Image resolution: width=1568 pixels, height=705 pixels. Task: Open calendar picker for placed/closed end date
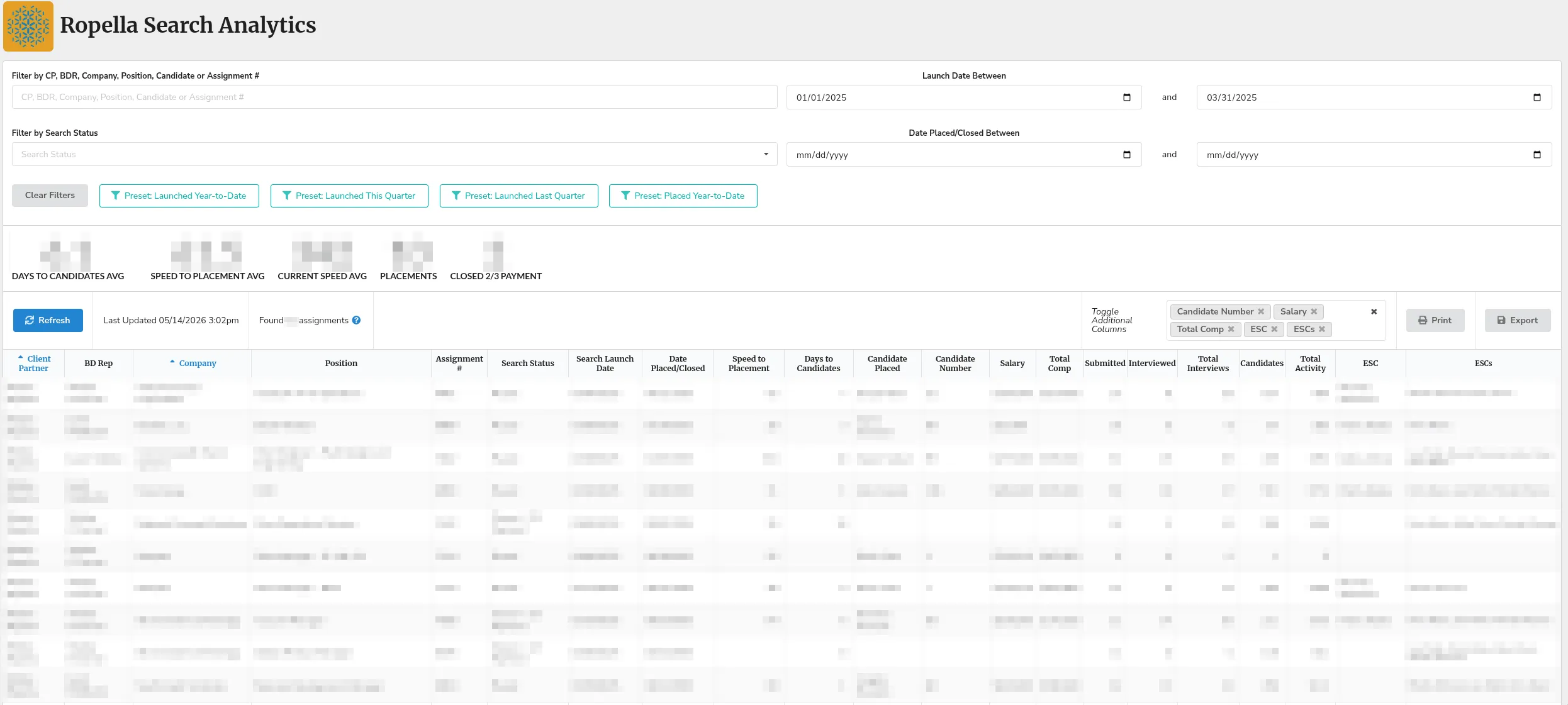click(x=1537, y=155)
